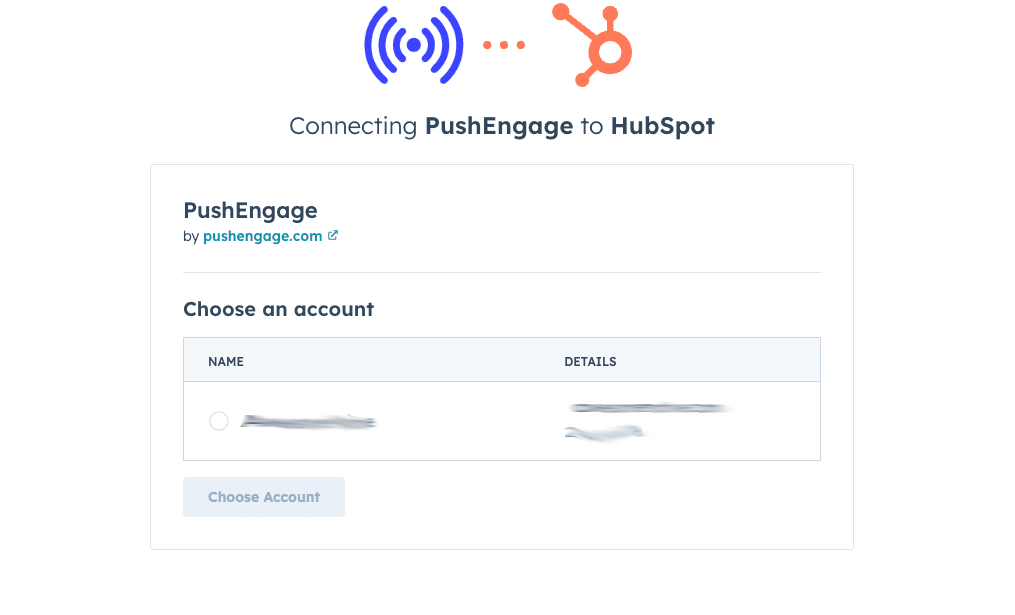Screen dimensions: 1015x615
Task: Click the DETAILS column header
Action: (590, 361)
